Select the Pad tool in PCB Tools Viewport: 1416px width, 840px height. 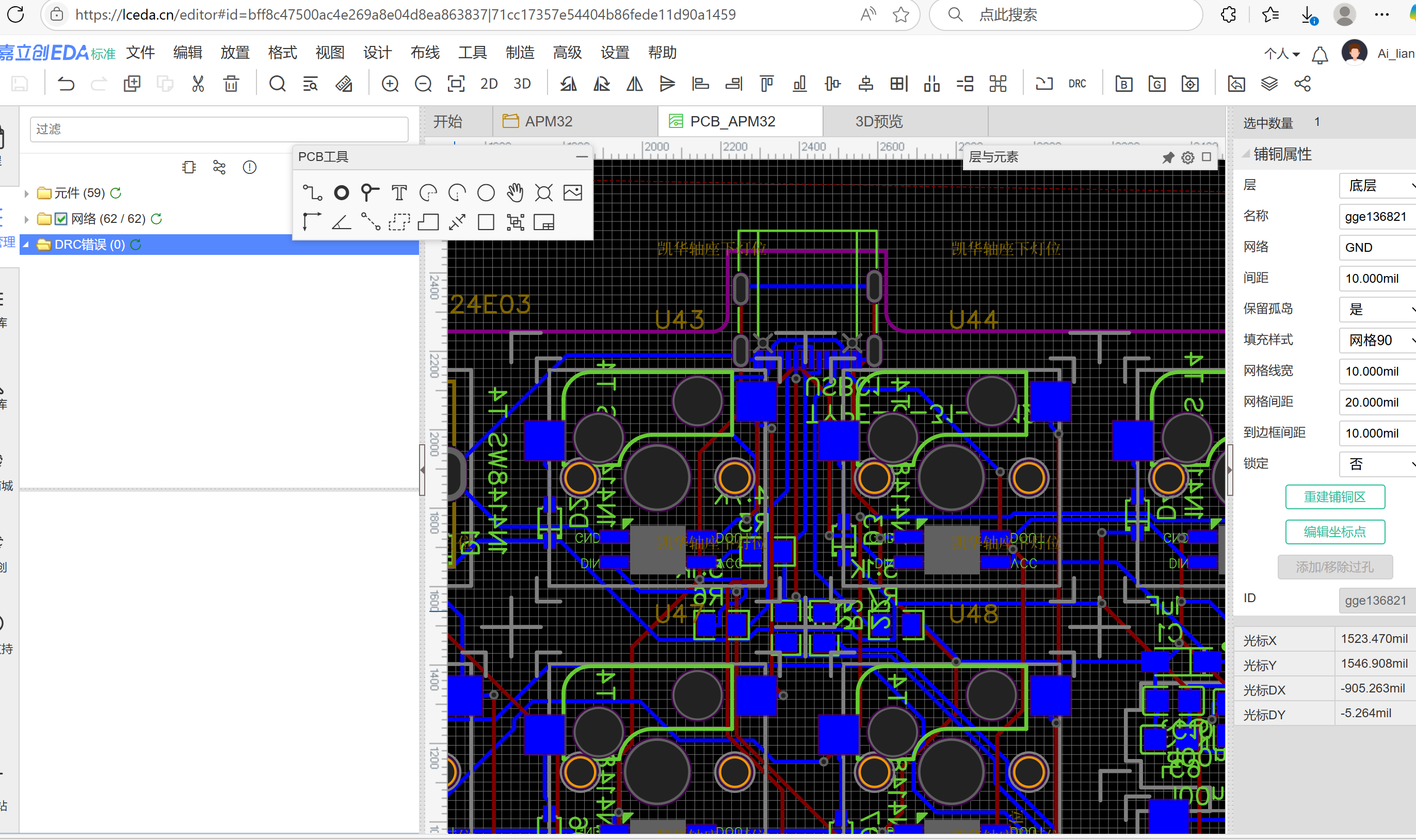coord(341,193)
